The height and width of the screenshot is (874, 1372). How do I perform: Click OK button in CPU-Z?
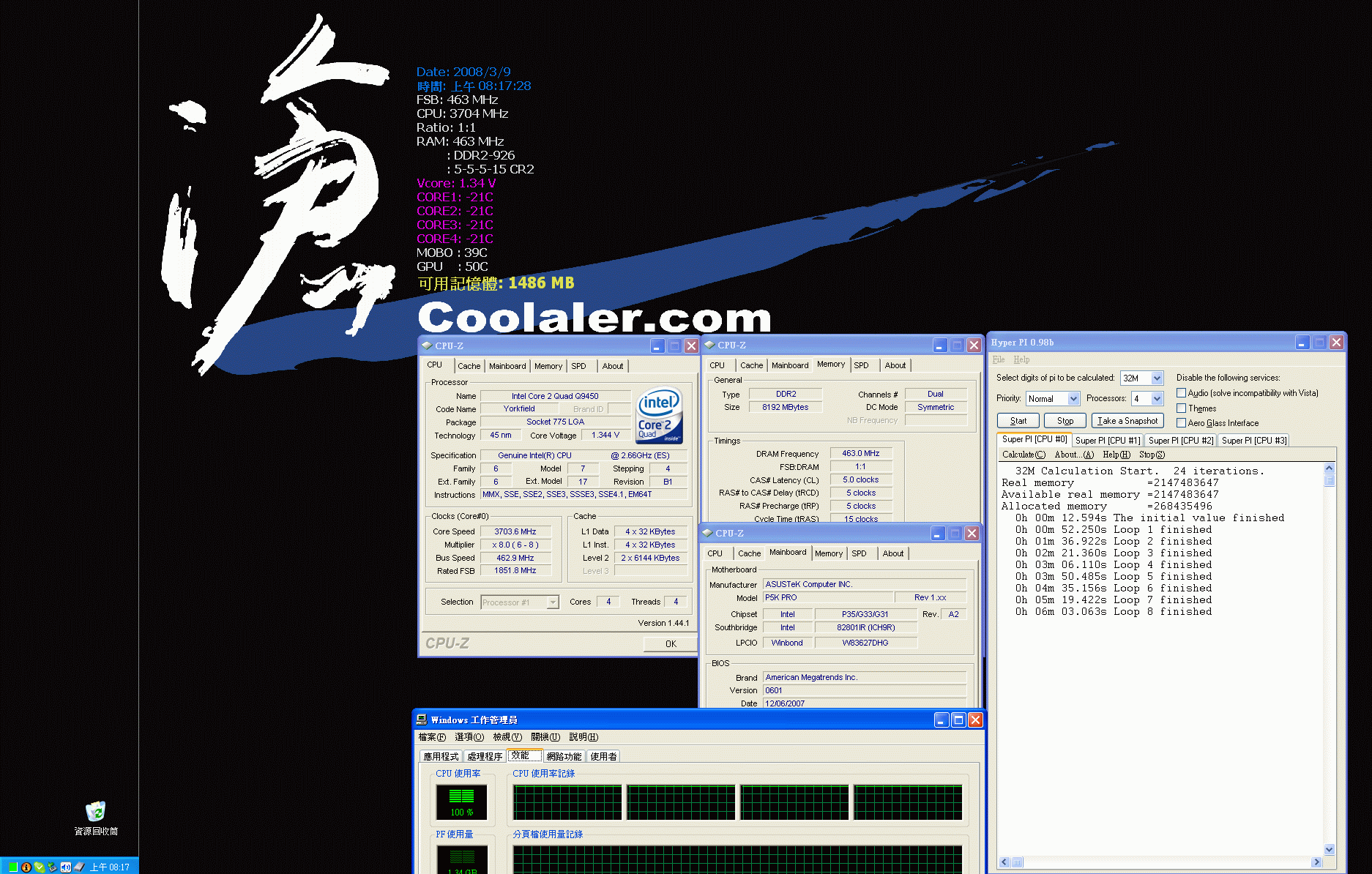tap(671, 644)
